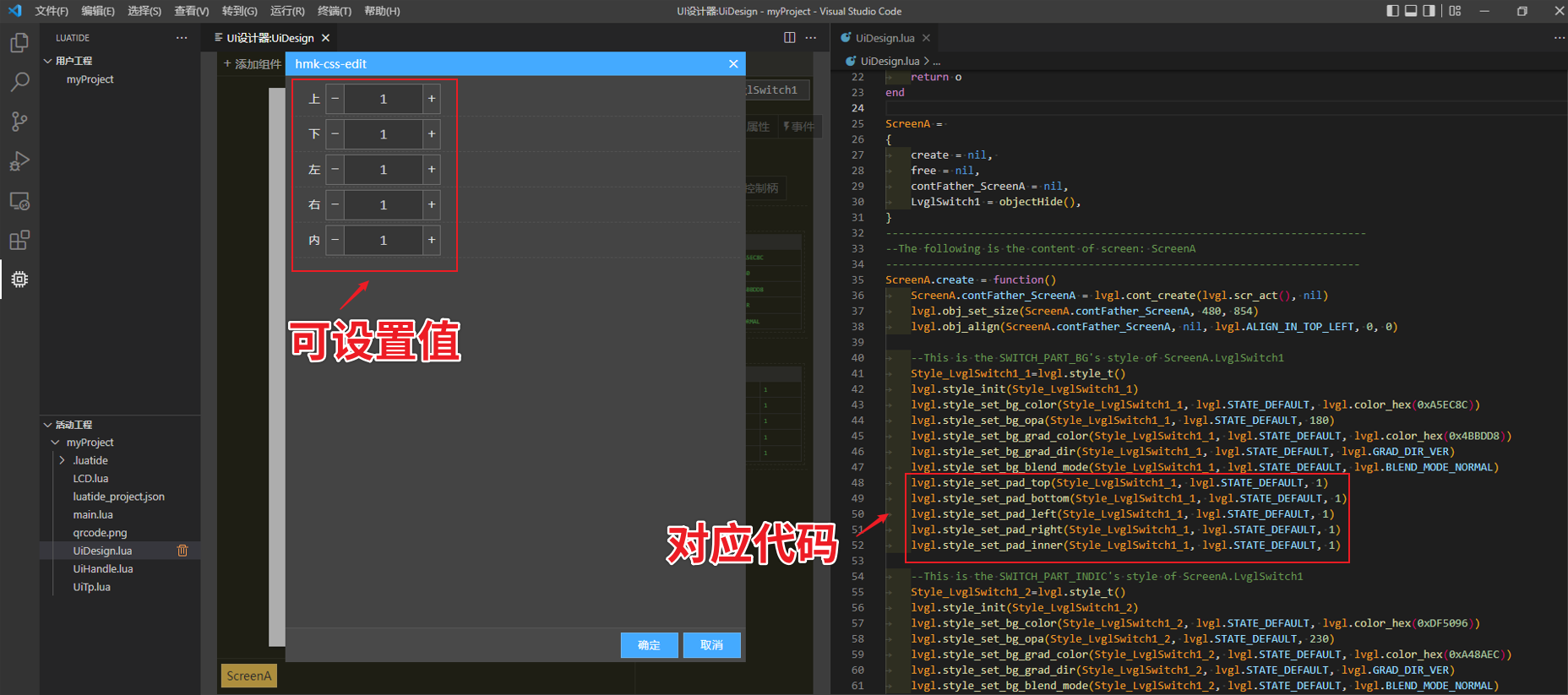Switch to the UiDesign.lua editor tab
The width and height of the screenshot is (1568, 695).
pos(884,38)
